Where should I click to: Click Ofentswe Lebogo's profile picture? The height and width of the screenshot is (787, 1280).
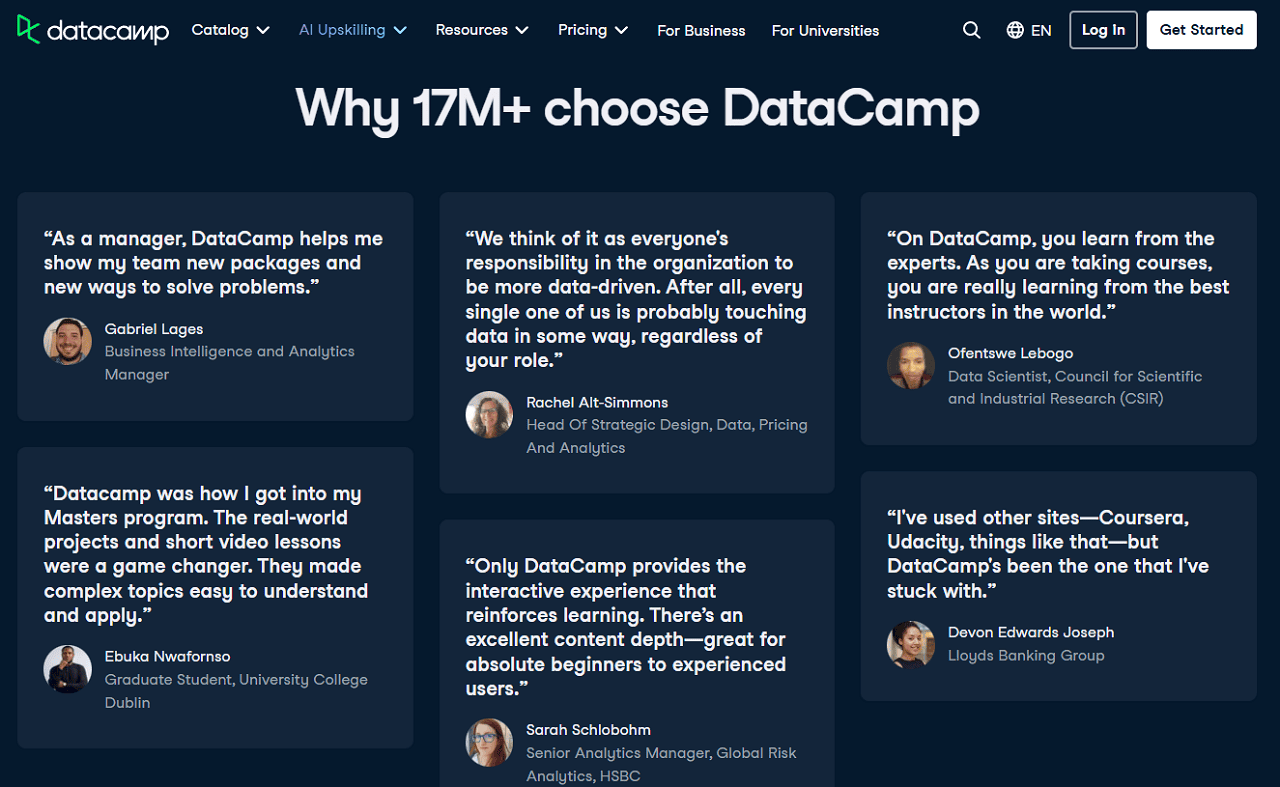click(x=910, y=365)
